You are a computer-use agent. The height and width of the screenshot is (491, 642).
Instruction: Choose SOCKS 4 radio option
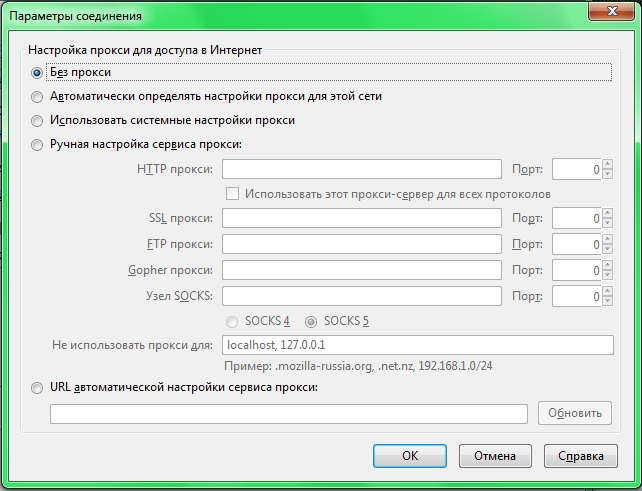[232, 322]
